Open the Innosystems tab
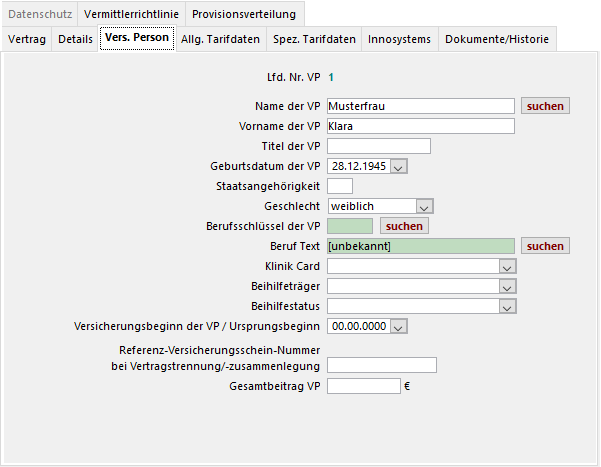Screen dimensions: 601x467 point(399,39)
